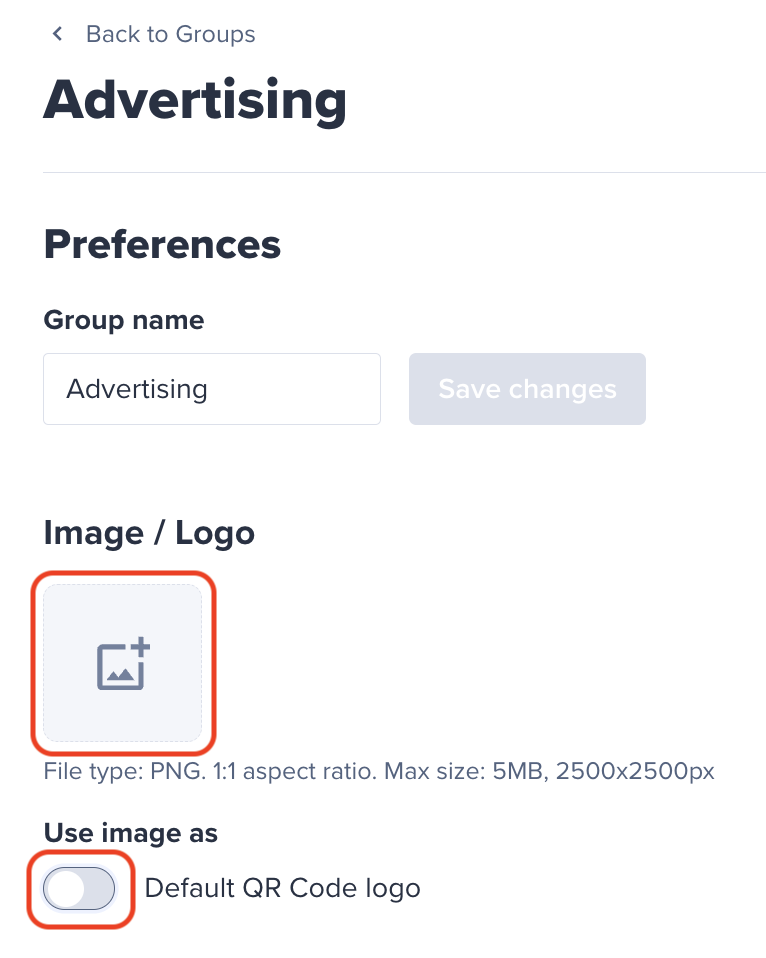Click the Preferences section heading

pyautogui.click(x=162, y=244)
